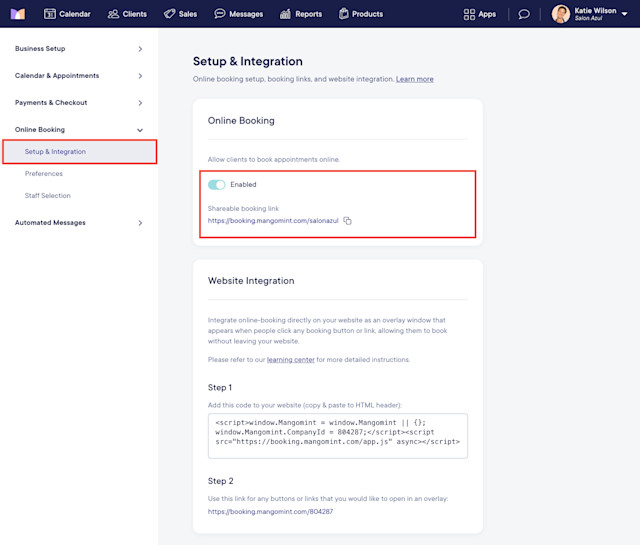This screenshot has width=640, height=545.
Task: Open the Reports menu label
Action: click(309, 14)
